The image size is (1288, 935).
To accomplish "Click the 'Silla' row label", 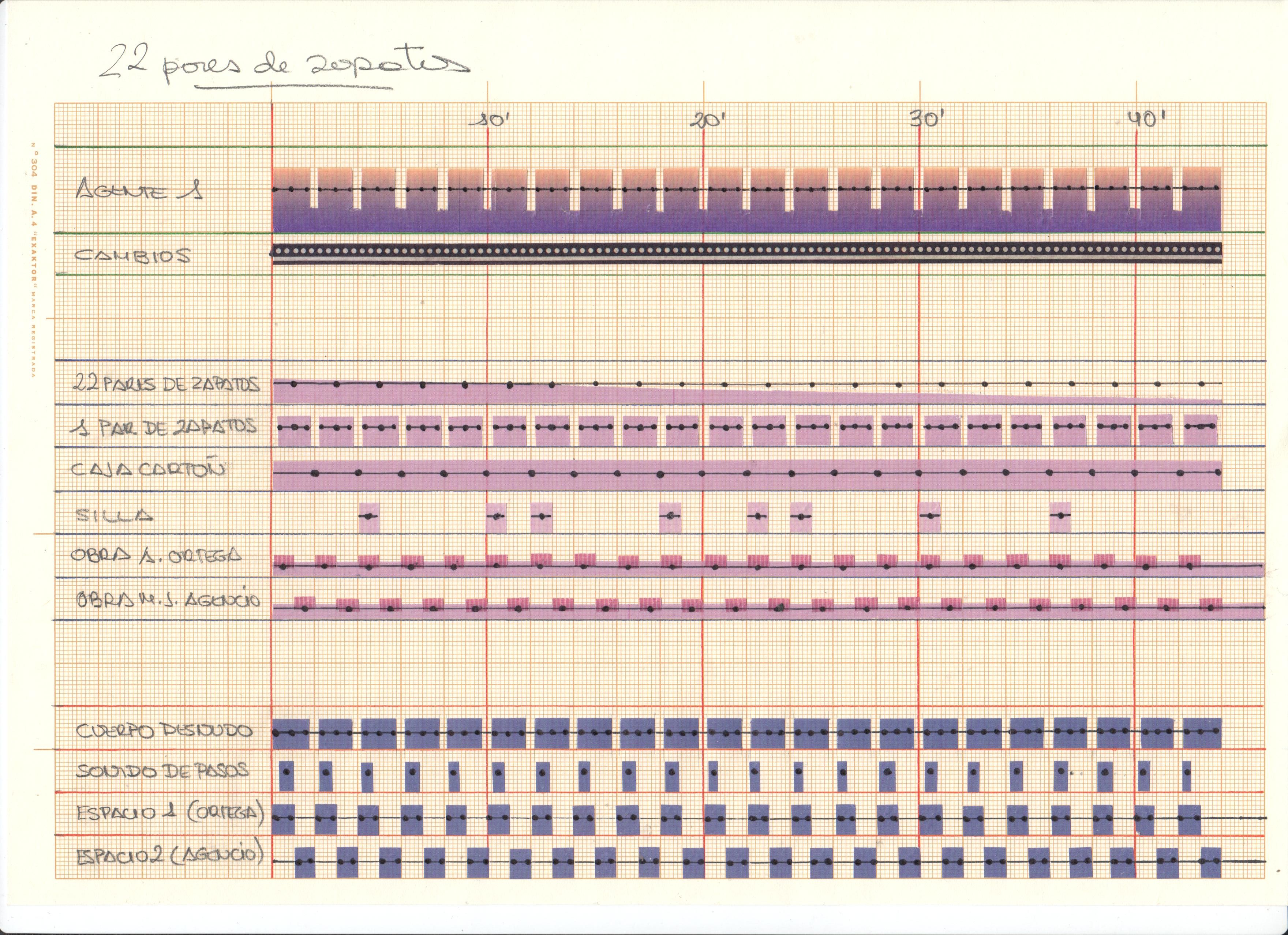I will (115, 515).
